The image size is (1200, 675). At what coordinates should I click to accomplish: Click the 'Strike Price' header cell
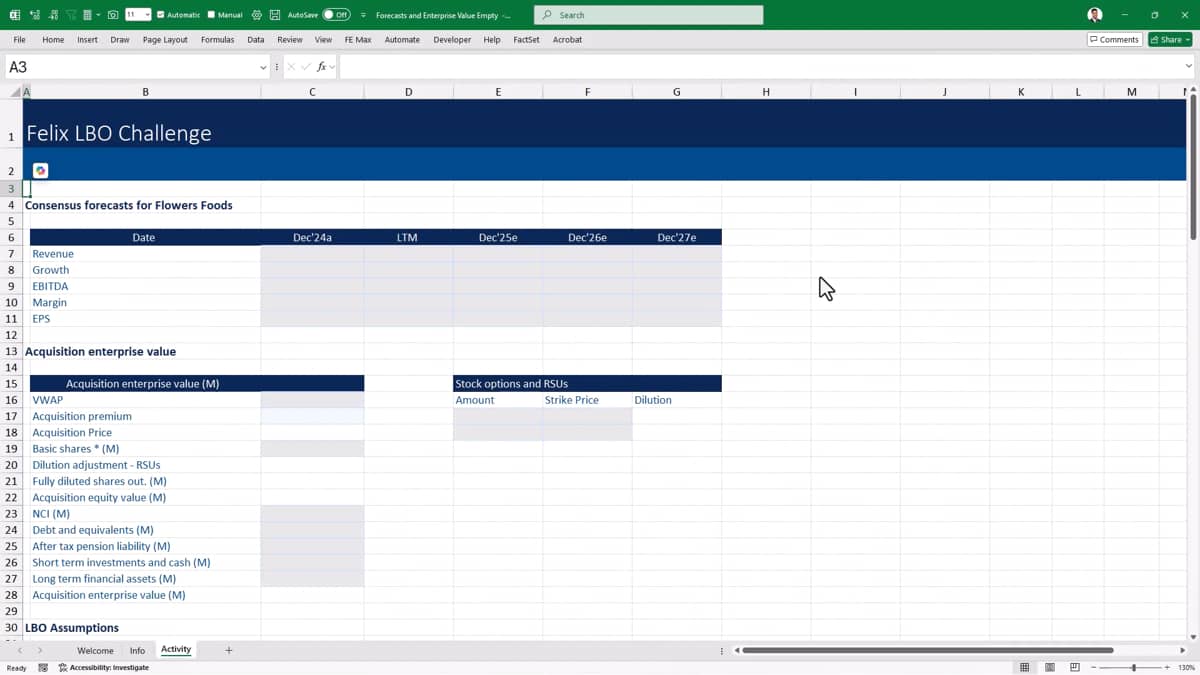[587, 400]
